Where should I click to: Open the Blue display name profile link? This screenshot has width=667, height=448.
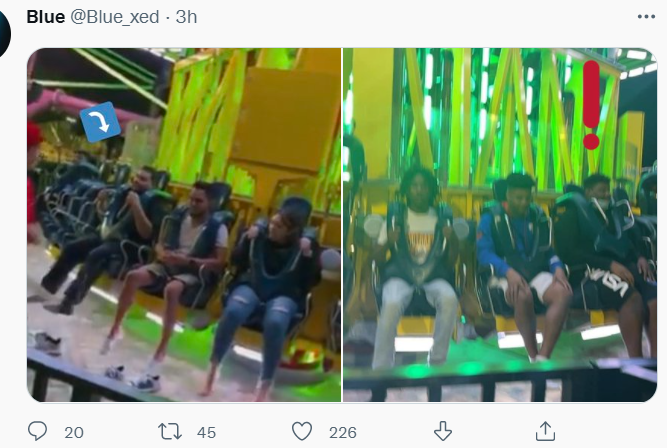(46, 18)
